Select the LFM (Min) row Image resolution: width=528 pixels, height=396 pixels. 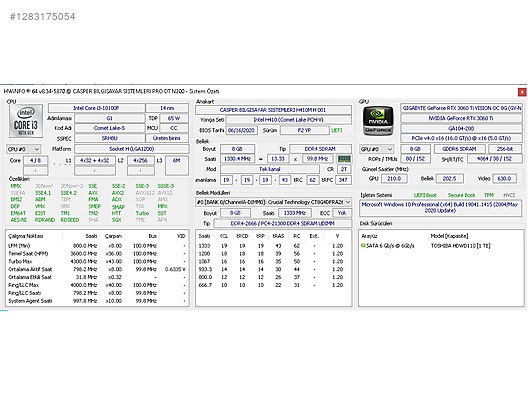97,246
